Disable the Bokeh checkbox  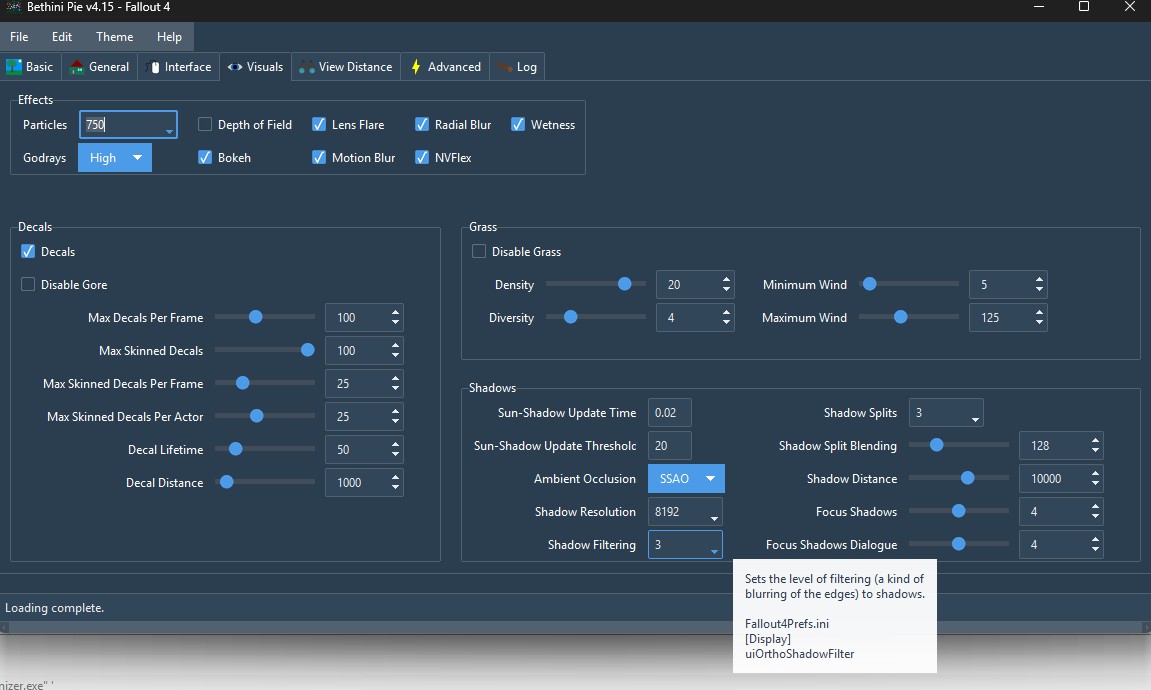(x=205, y=158)
